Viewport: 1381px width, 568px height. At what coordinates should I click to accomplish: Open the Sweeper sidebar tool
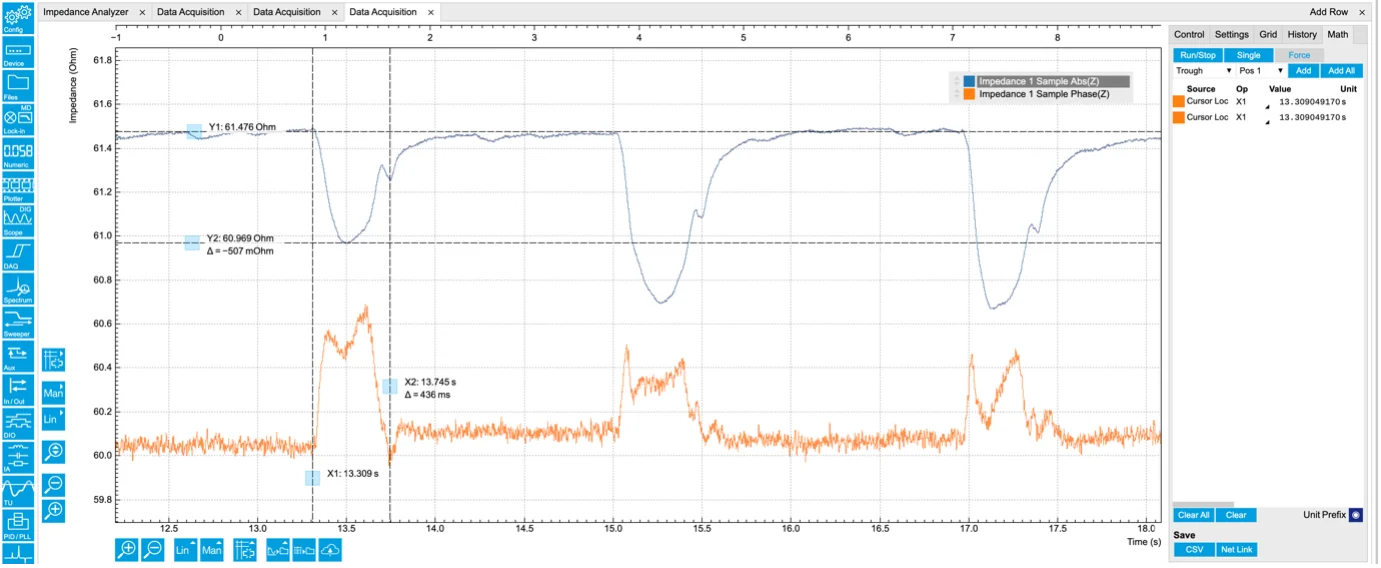[x=18, y=323]
